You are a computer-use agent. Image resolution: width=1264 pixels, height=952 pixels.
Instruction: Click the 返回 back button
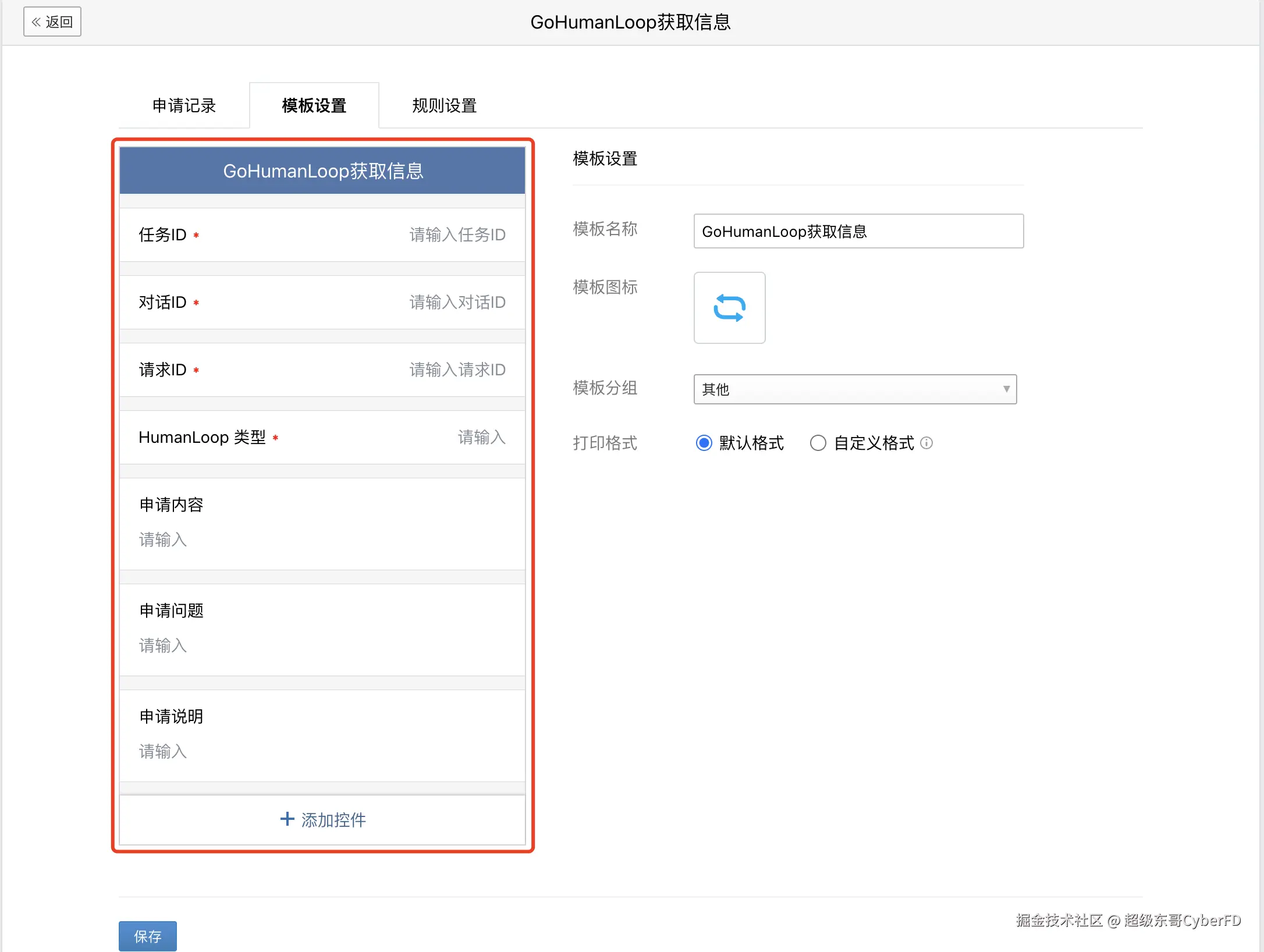(52, 22)
